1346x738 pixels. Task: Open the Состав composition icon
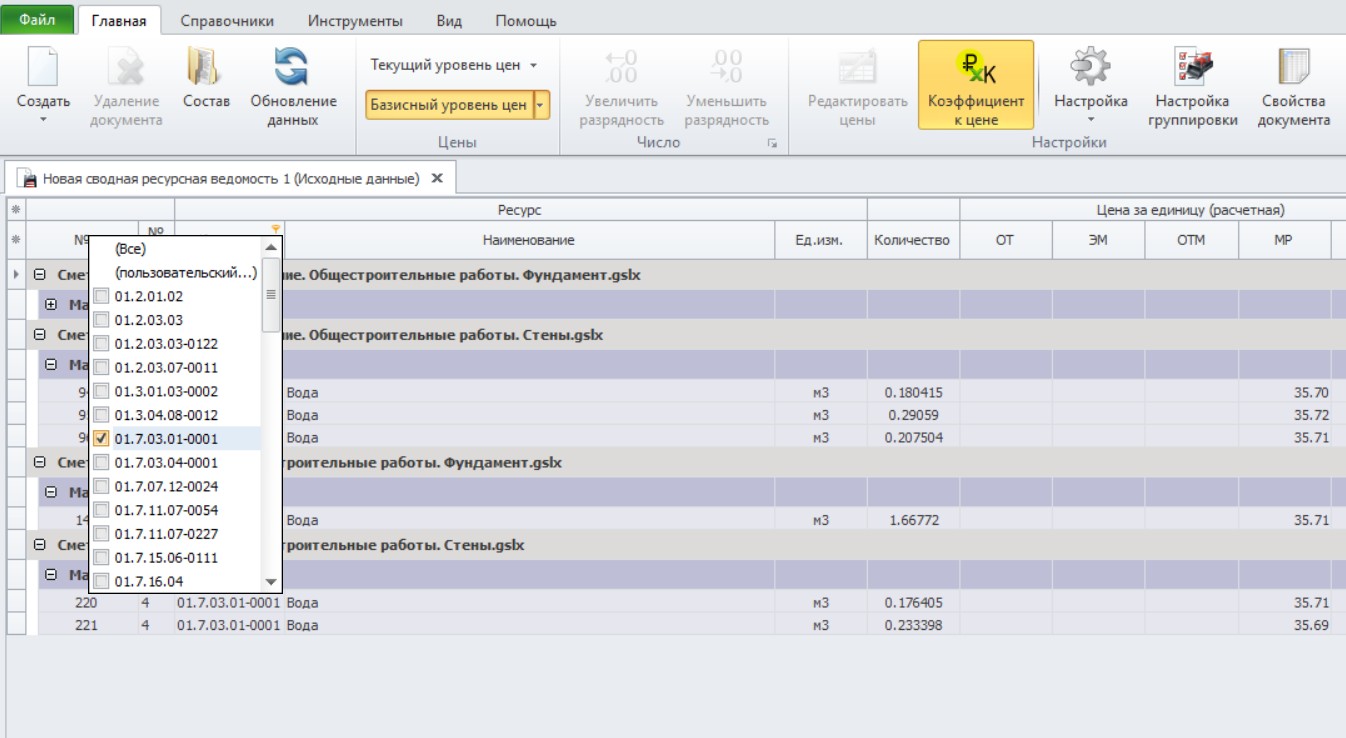tap(206, 68)
